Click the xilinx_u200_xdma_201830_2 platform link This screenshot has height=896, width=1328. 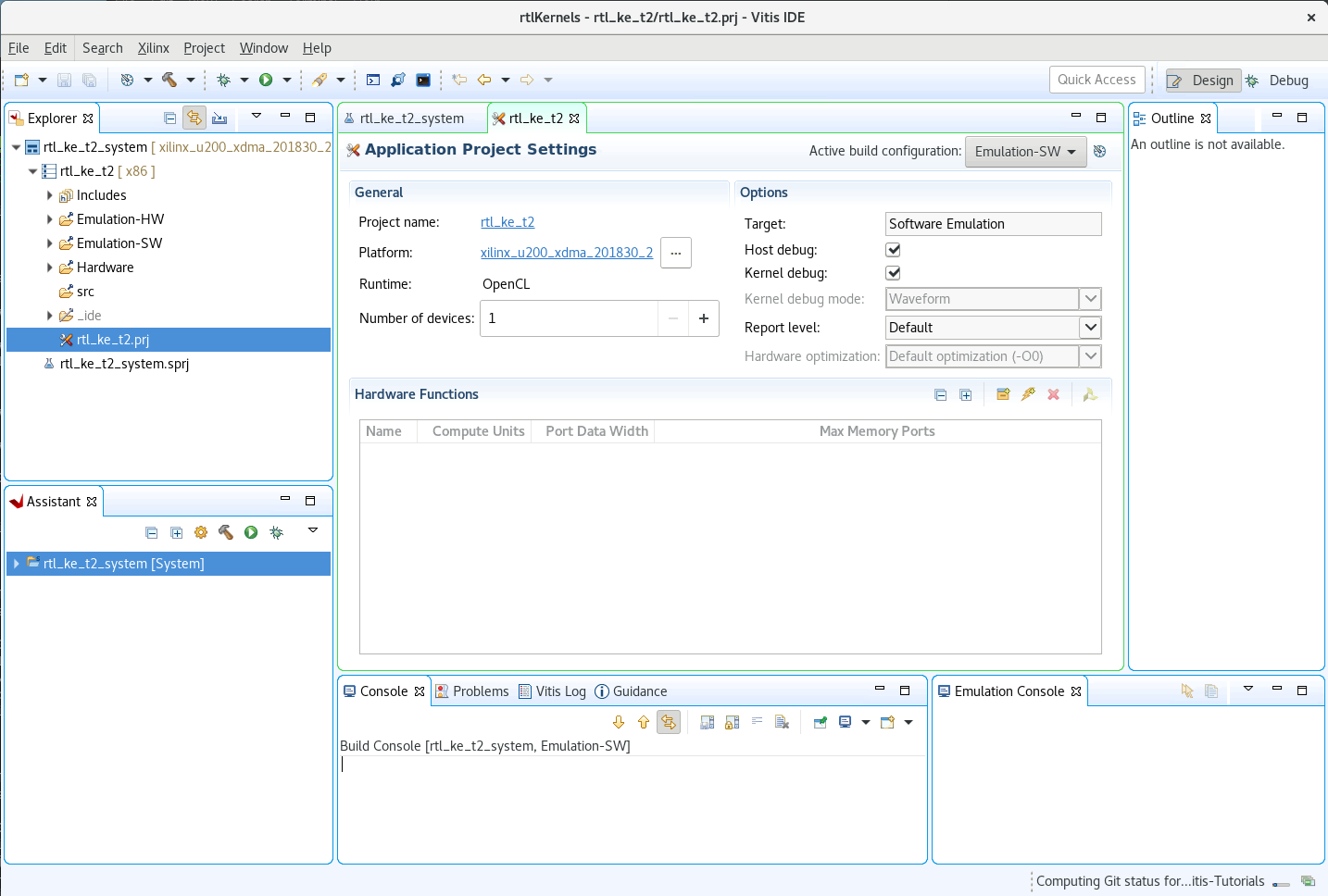(x=567, y=253)
